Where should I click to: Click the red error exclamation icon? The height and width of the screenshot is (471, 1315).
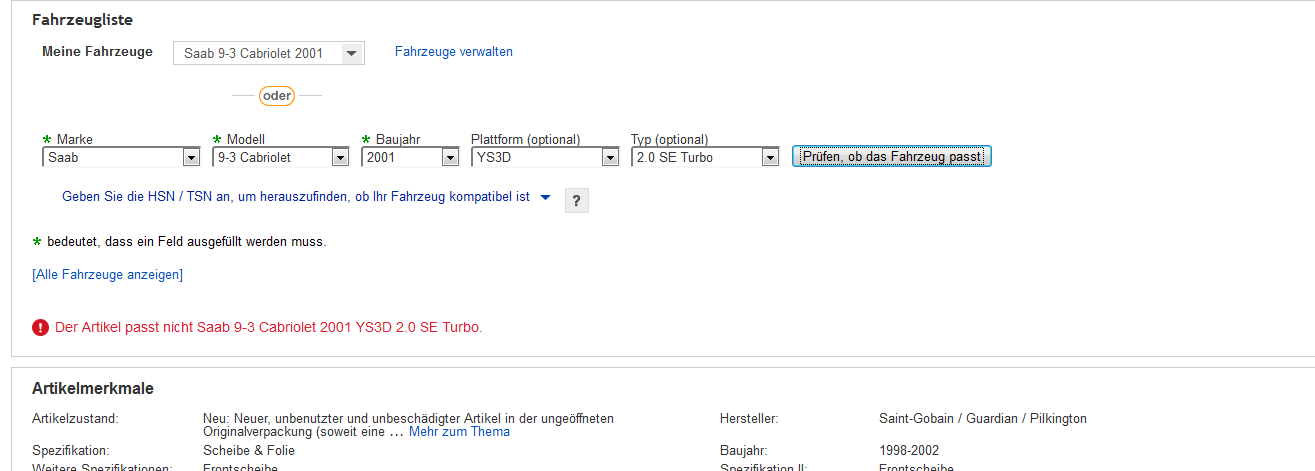[40, 327]
